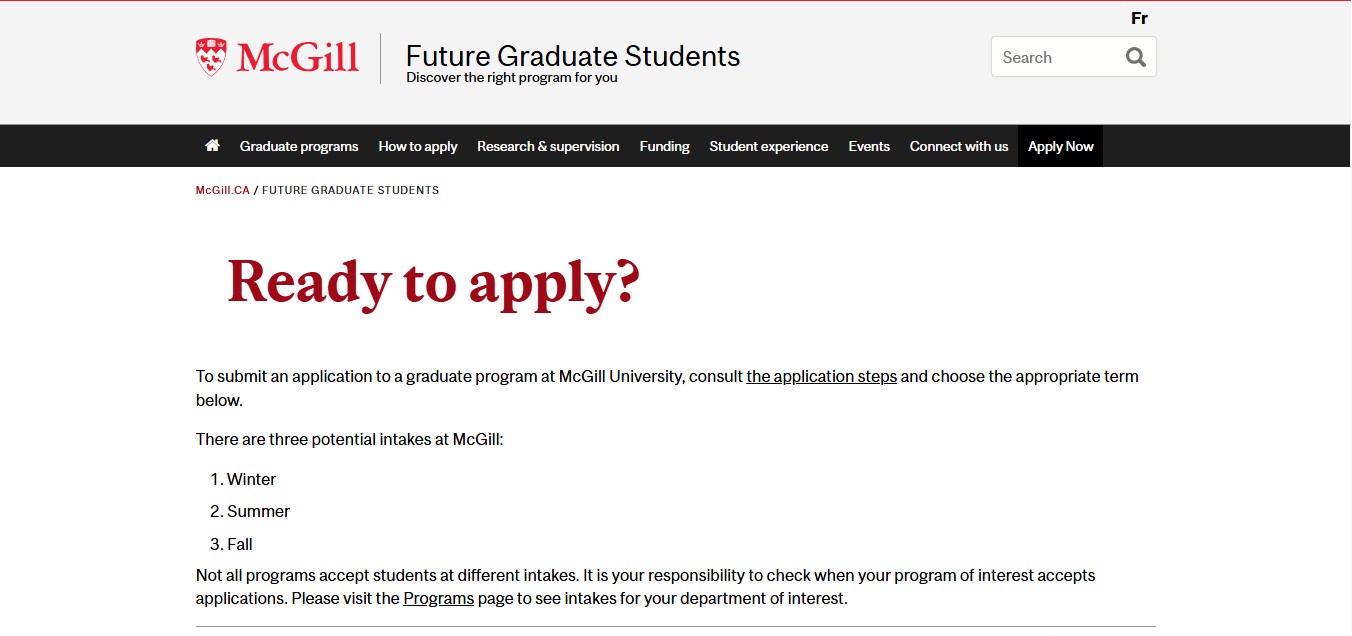Visit the Programs page link
1352x636 pixels.
tap(439, 599)
